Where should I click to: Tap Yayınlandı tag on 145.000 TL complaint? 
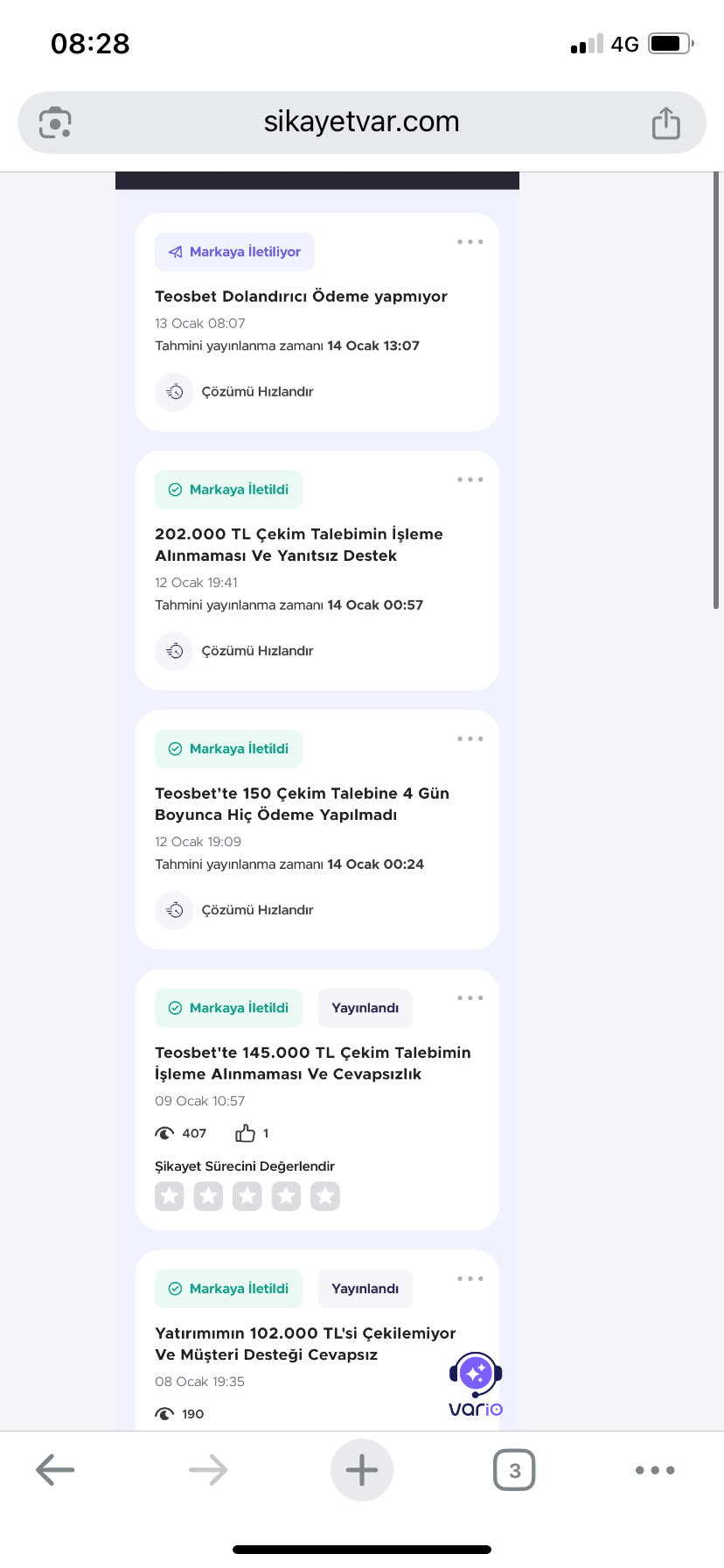(365, 1008)
